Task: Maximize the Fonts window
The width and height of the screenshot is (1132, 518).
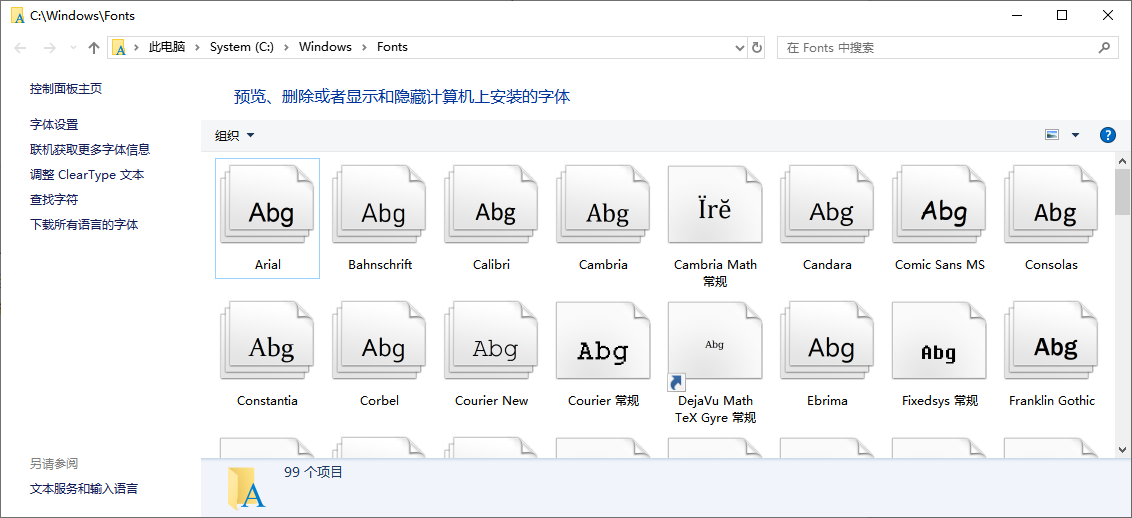Action: pyautogui.click(x=1061, y=15)
